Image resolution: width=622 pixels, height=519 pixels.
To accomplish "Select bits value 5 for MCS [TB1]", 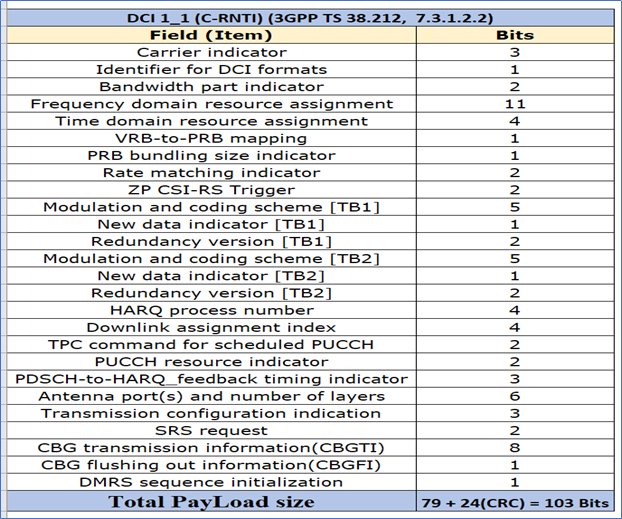I will pos(515,207).
